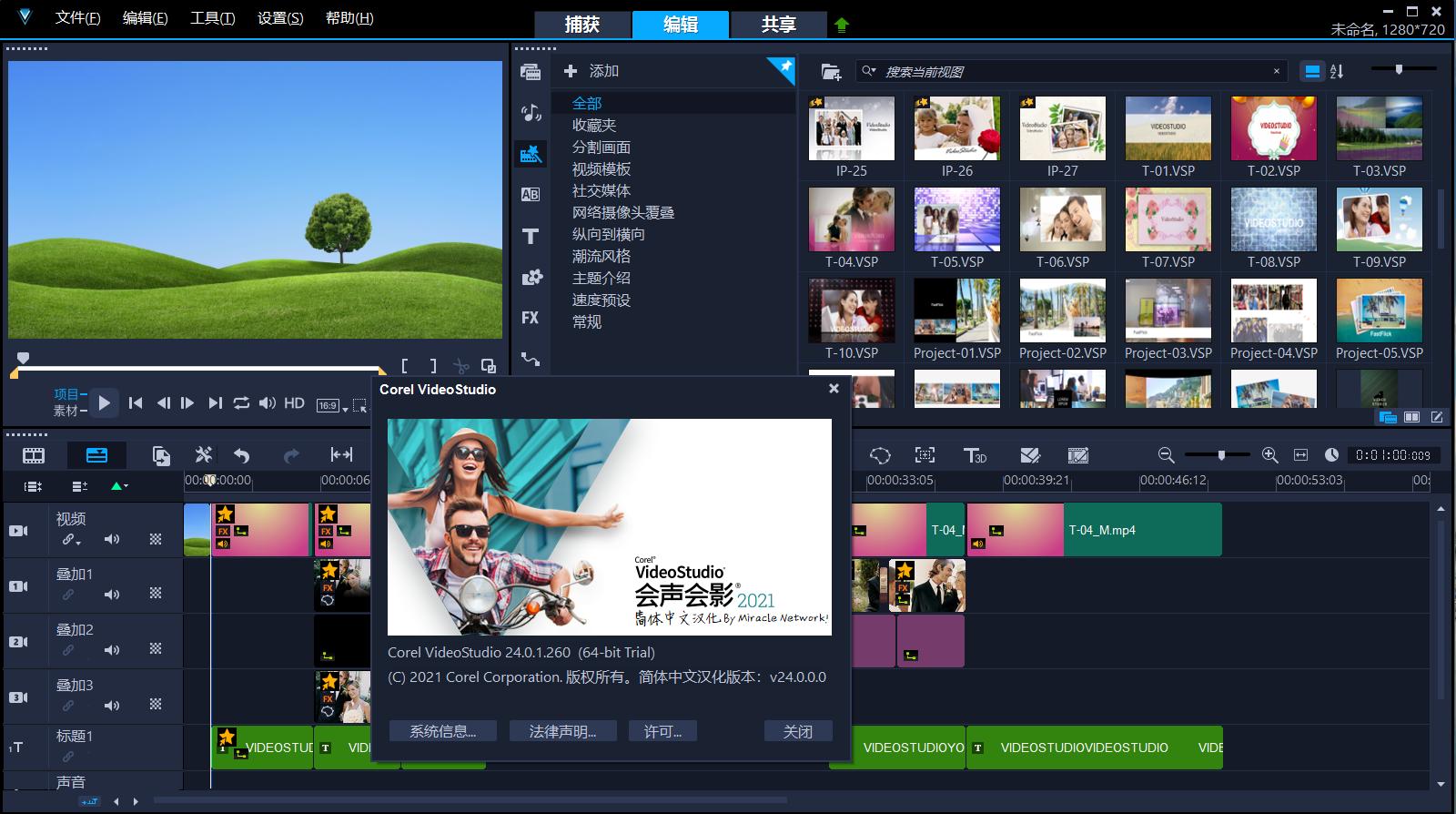The width and height of the screenshot is (1456, 814).
Task: Open the 工具(T) menu
Action: (212, 17)
